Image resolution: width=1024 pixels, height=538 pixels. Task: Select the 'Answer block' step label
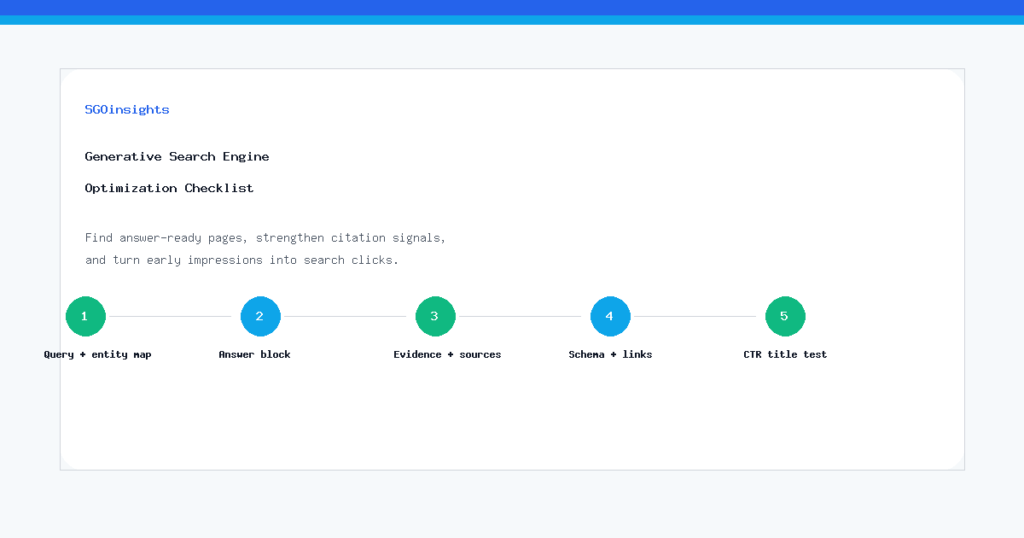tap(255, 355)
